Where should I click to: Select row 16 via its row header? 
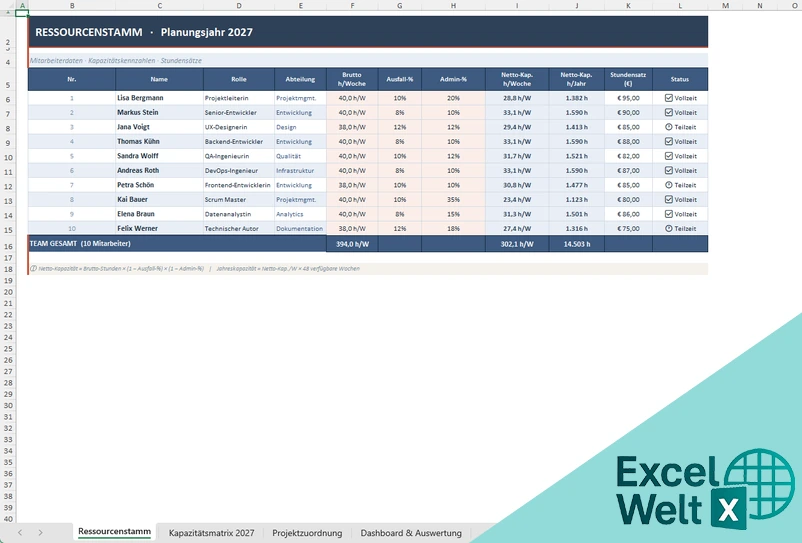(8, 246)
